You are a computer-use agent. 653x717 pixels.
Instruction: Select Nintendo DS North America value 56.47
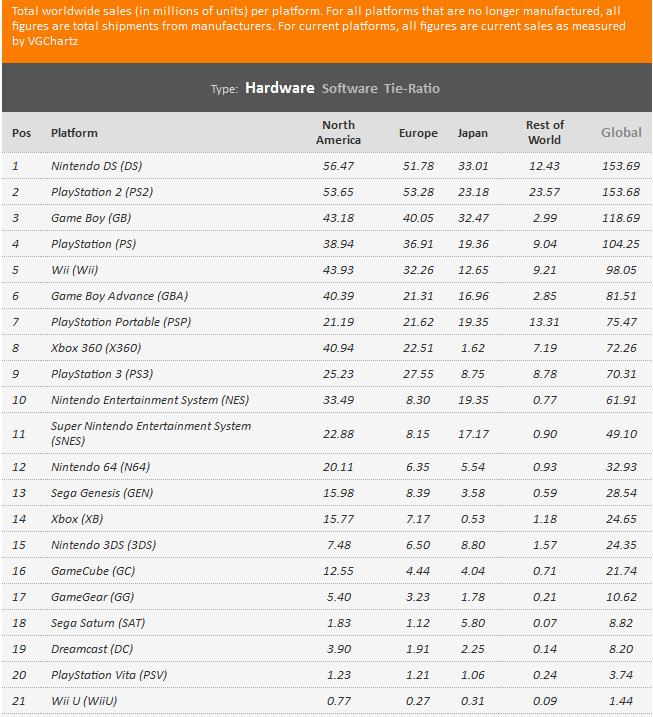pyautogui.click(x=338, y=166)
